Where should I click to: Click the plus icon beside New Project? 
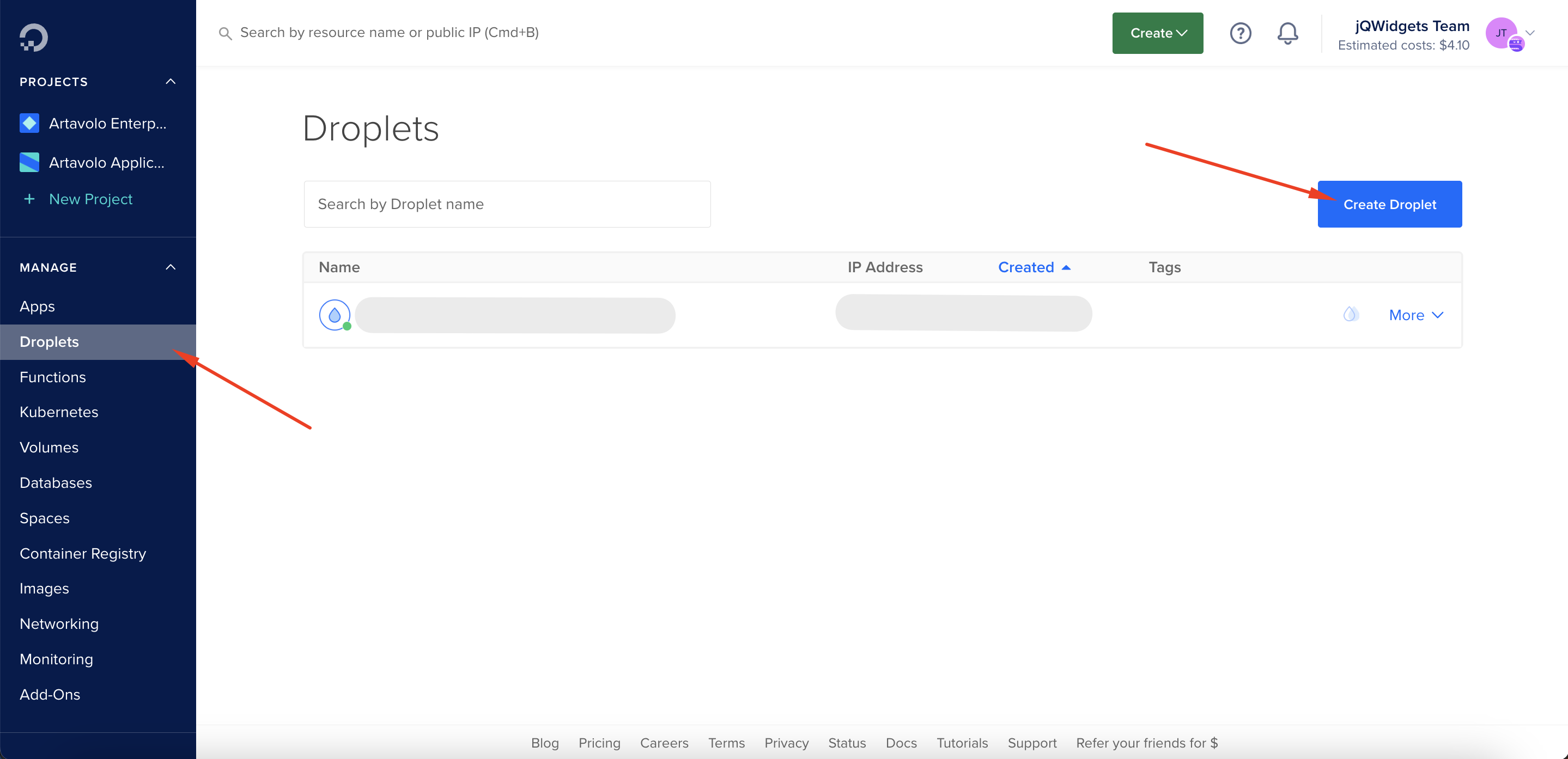pos(29,199)
